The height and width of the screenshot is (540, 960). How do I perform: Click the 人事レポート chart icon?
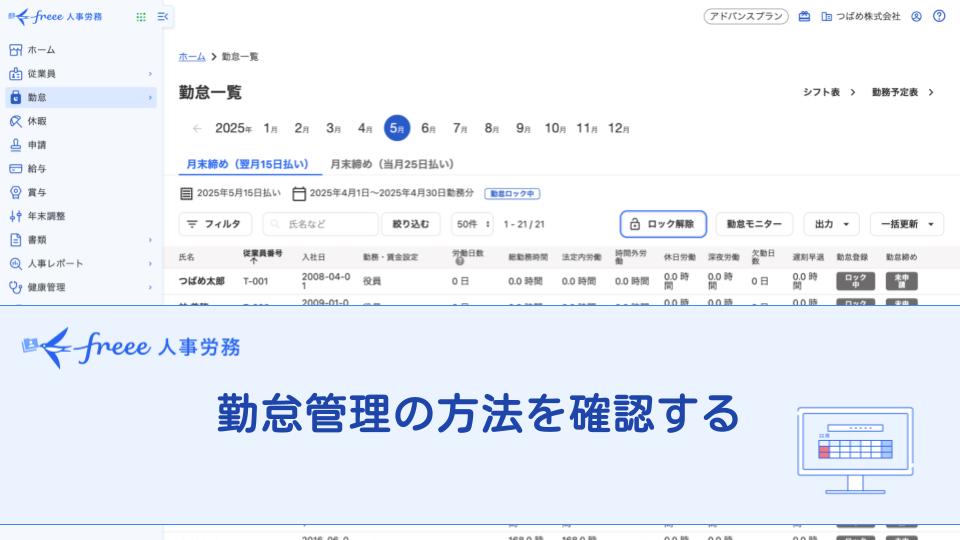[x=16, y=264]
